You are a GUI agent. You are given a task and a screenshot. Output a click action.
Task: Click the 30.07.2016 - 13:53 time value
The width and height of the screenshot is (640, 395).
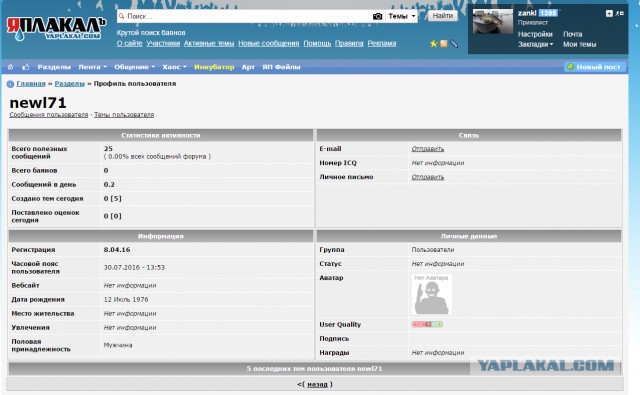click(134, 267)
